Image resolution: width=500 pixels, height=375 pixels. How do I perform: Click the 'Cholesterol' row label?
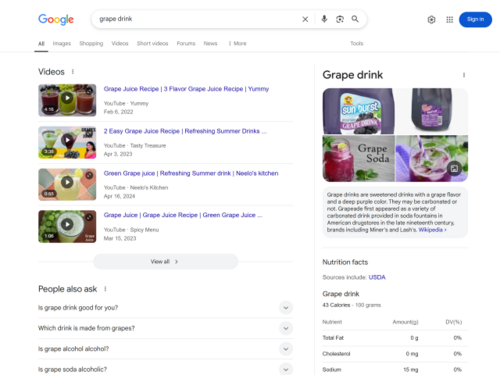point(336,354)
